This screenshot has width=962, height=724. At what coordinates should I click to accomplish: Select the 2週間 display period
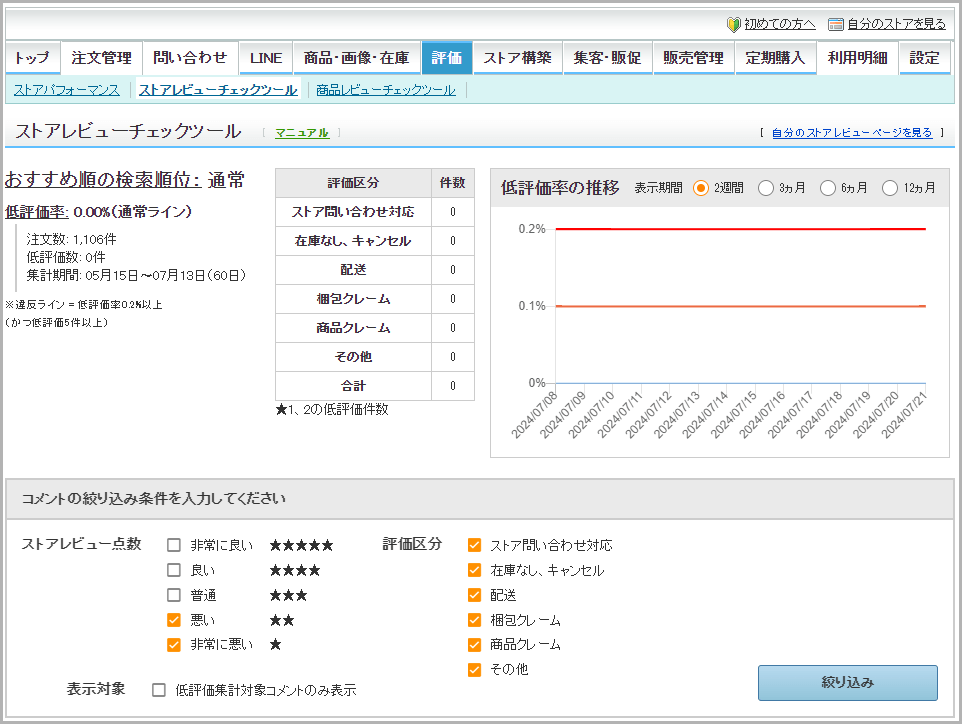click(701, 188)
